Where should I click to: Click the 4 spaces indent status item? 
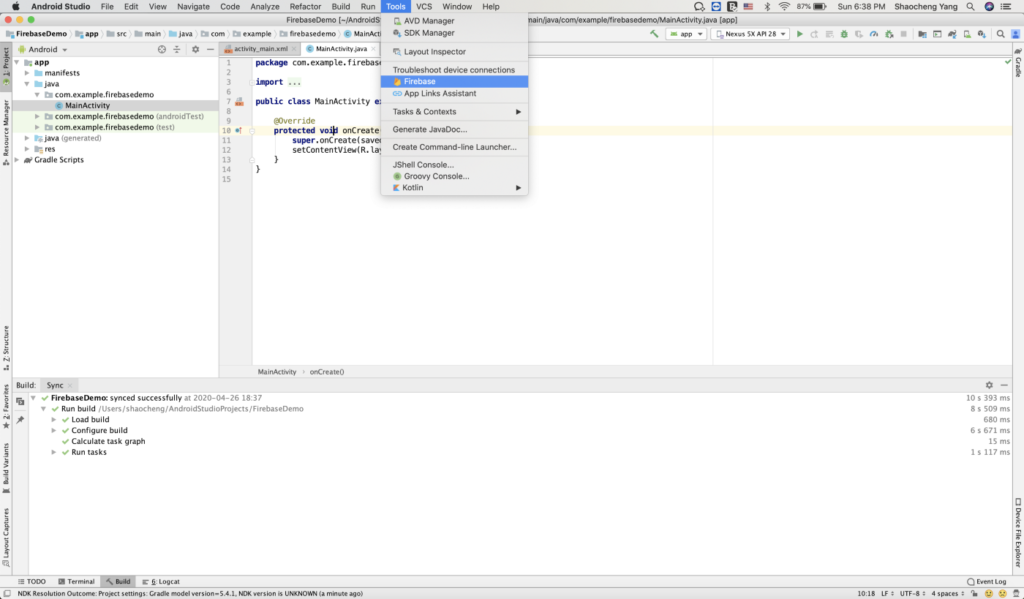948,594
